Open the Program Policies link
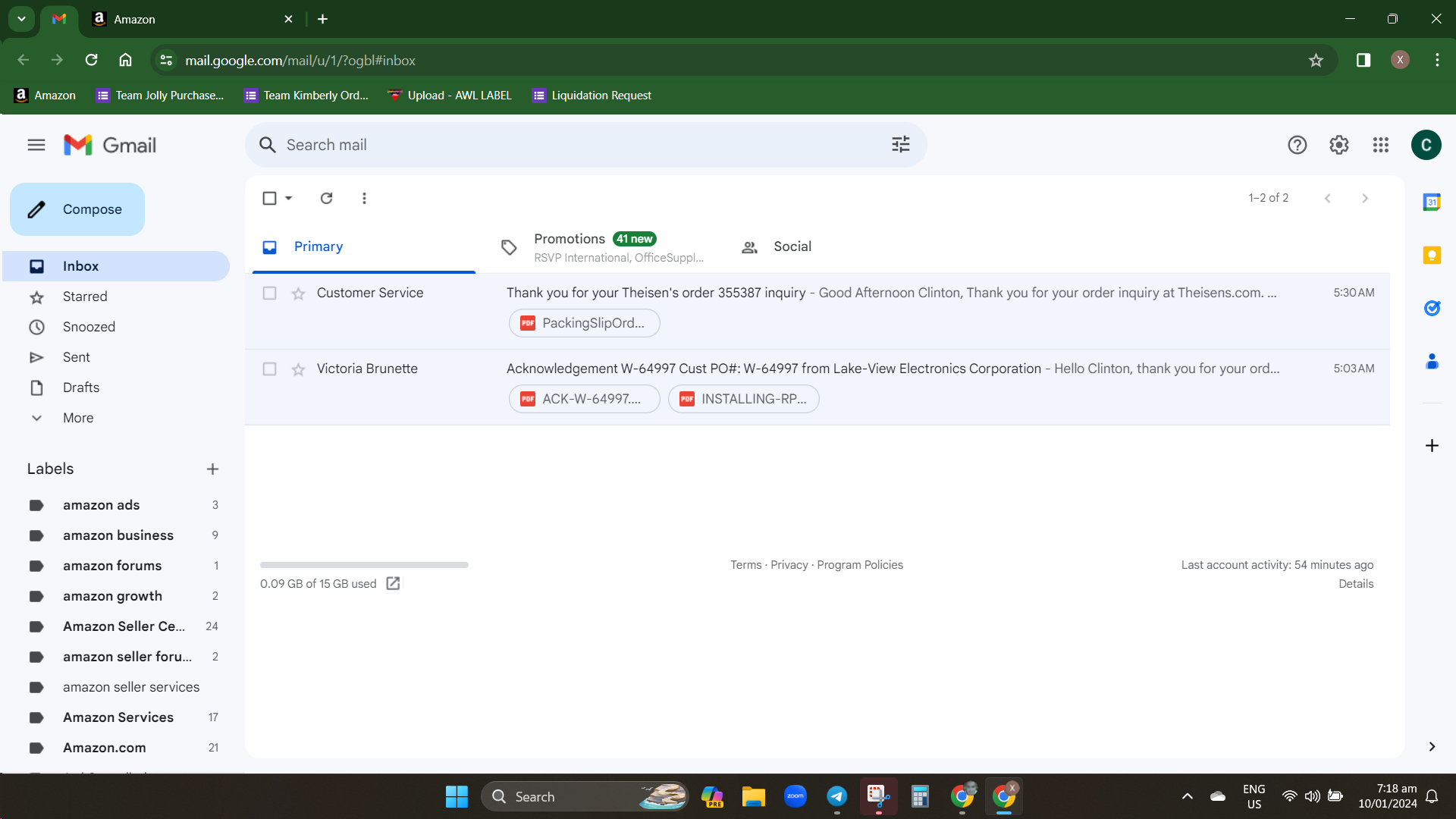Screen dimensions: 1456x819 (860, 565)
